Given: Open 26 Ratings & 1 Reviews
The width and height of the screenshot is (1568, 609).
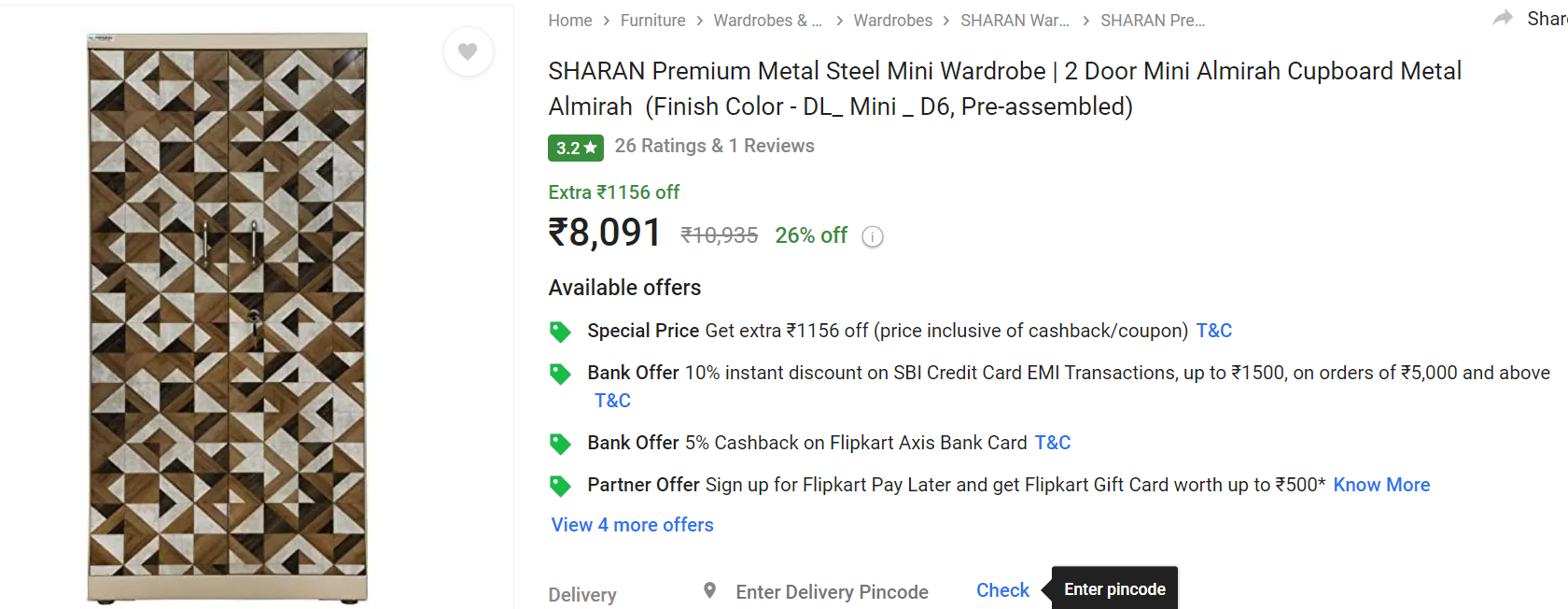Looking at the screenshot, I should point(714,146).
